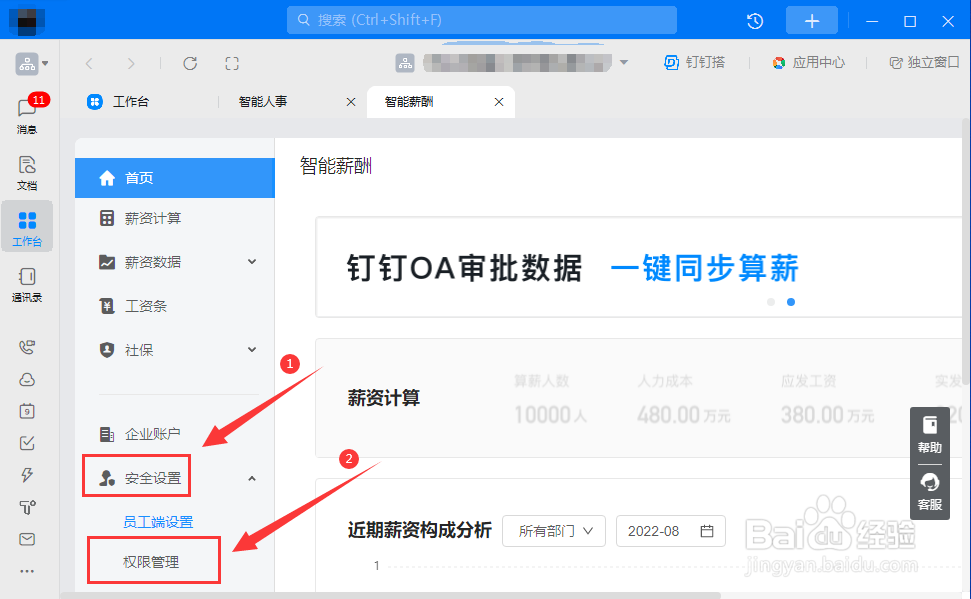Image resolution: width=971 pixels, height=599 pixels.
Task: Open the 权限管理 submenu item
Action: (151, 562)
